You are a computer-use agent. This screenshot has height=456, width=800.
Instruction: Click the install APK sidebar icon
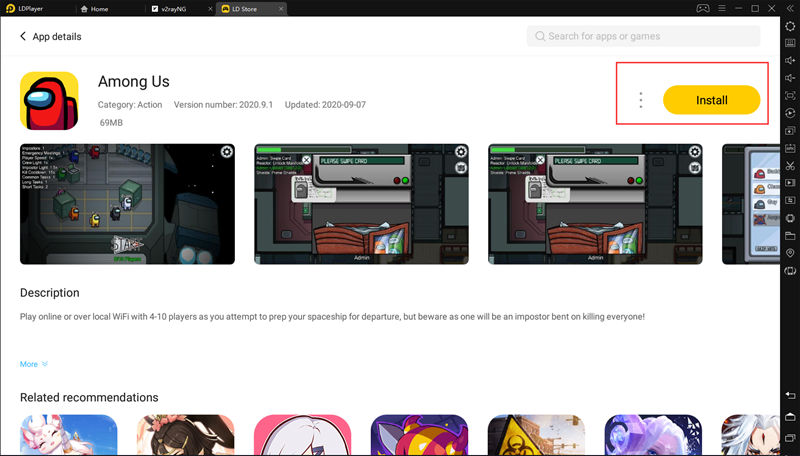pos(790,148)
